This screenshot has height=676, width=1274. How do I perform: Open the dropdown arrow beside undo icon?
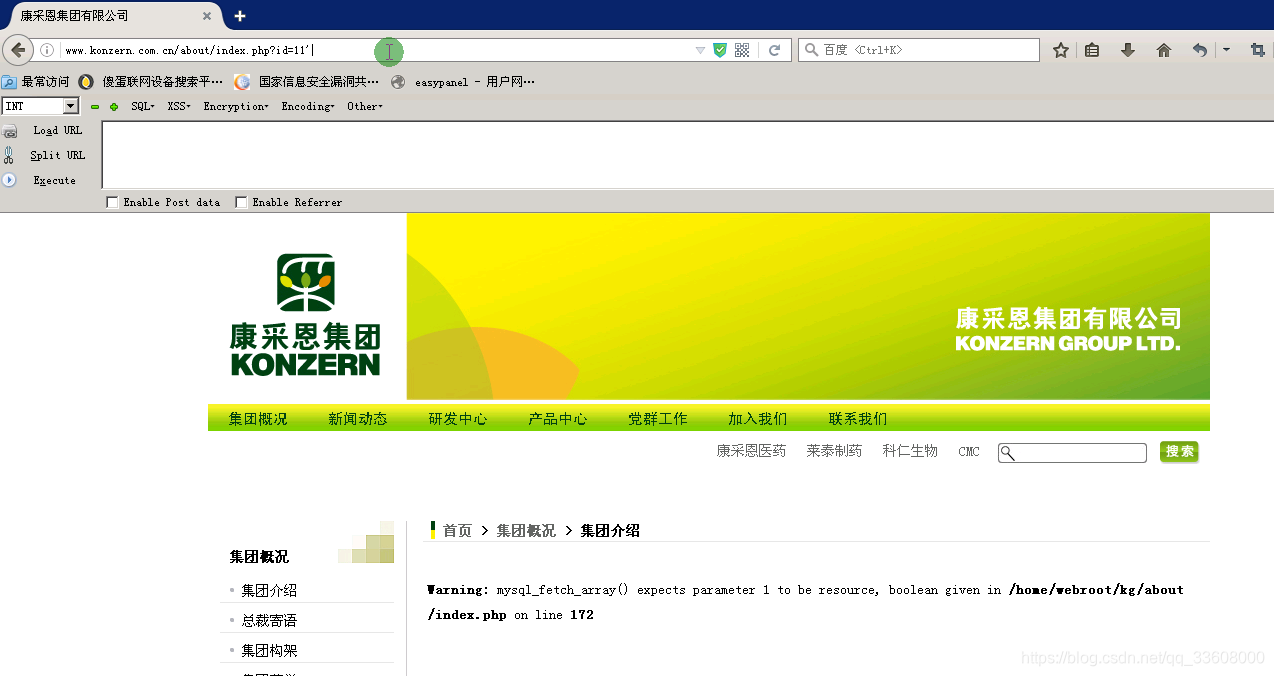[1227, 50]
